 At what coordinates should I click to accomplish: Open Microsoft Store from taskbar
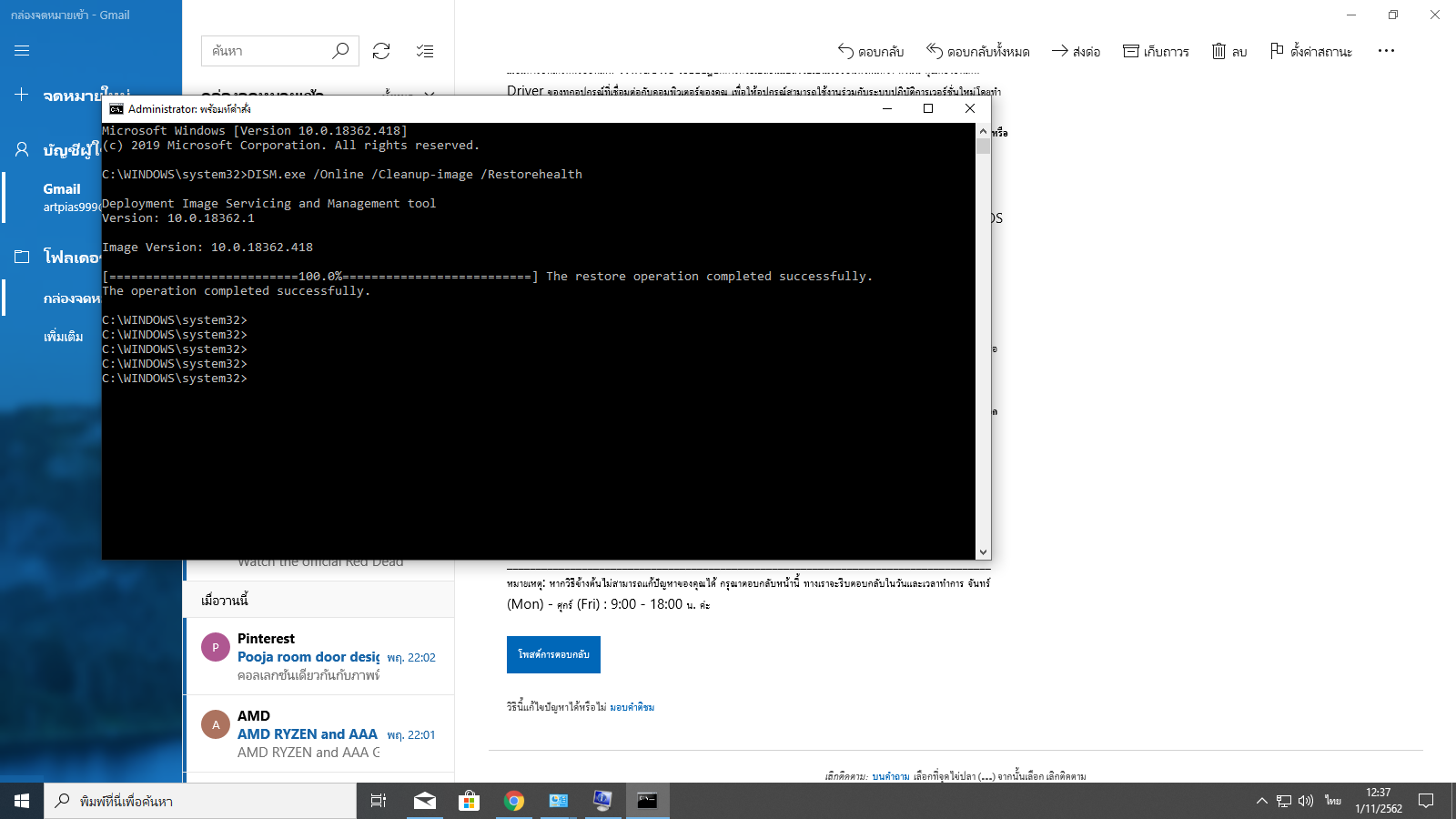pyautogui.click(x=469, y=801)
